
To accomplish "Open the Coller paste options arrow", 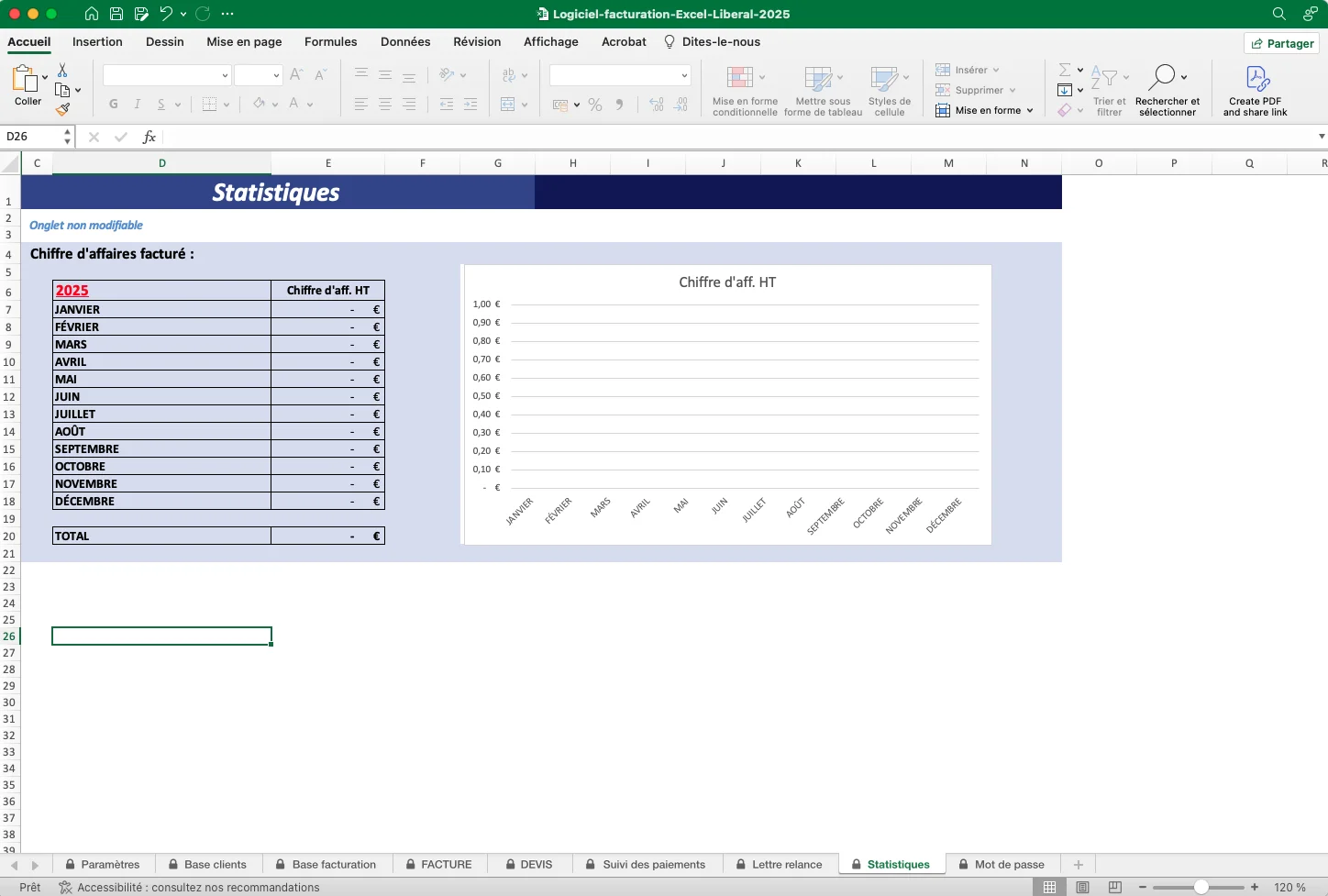I will 45,77.
